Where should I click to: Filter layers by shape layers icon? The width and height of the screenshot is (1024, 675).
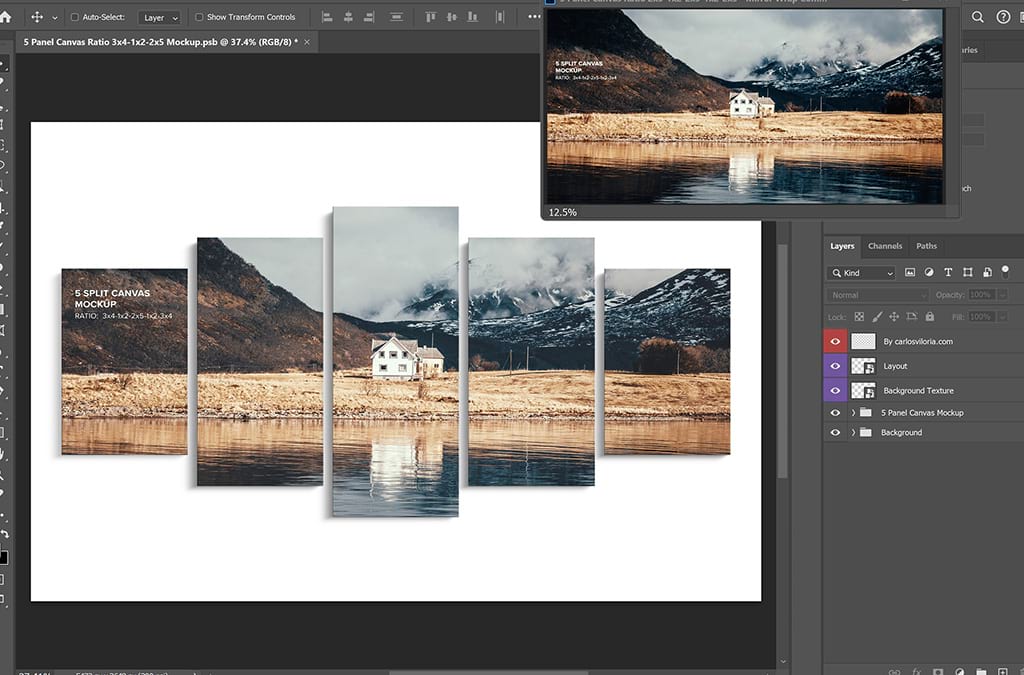click(968, 272)
